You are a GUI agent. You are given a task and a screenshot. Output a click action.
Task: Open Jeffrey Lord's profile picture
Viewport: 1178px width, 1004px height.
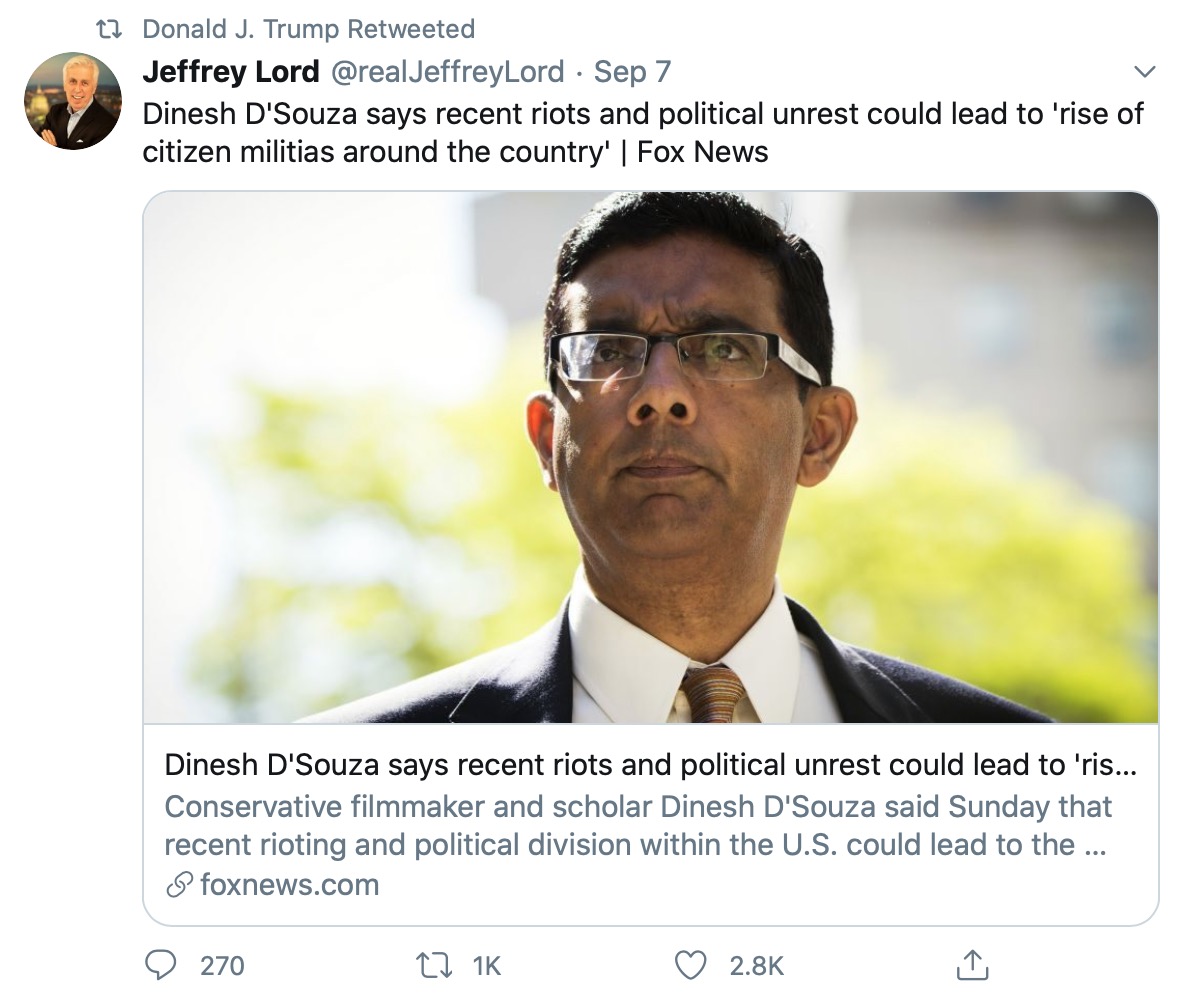tap(72, 100)
